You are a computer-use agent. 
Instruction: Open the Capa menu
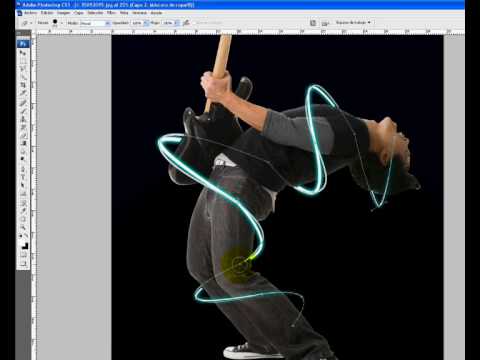coord(79,13)
